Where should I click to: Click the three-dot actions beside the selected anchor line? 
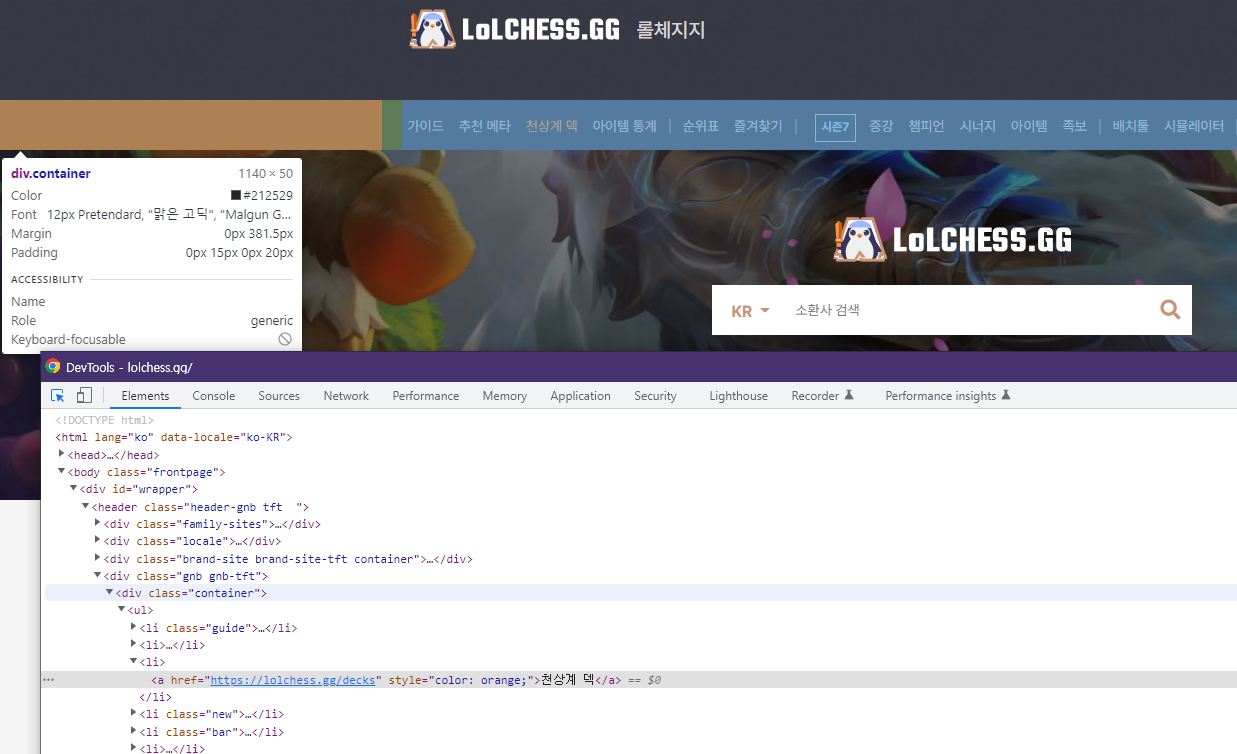click(48, 680)
